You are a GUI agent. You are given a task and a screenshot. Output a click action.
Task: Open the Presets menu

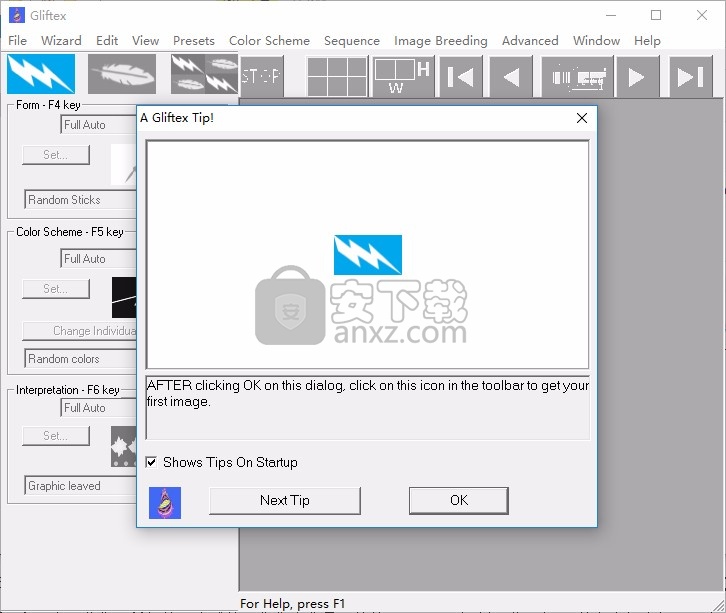[x=194, y=41]
